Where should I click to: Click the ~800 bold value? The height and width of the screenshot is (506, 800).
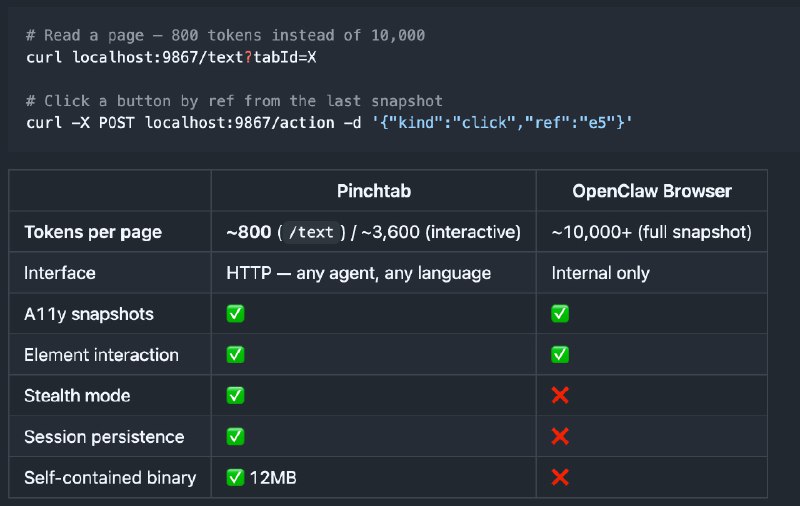tap(248, 232)
